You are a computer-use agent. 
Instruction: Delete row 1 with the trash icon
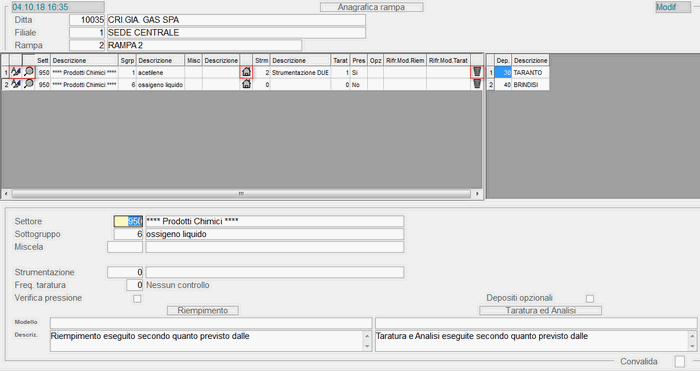[x=477, y=72]
